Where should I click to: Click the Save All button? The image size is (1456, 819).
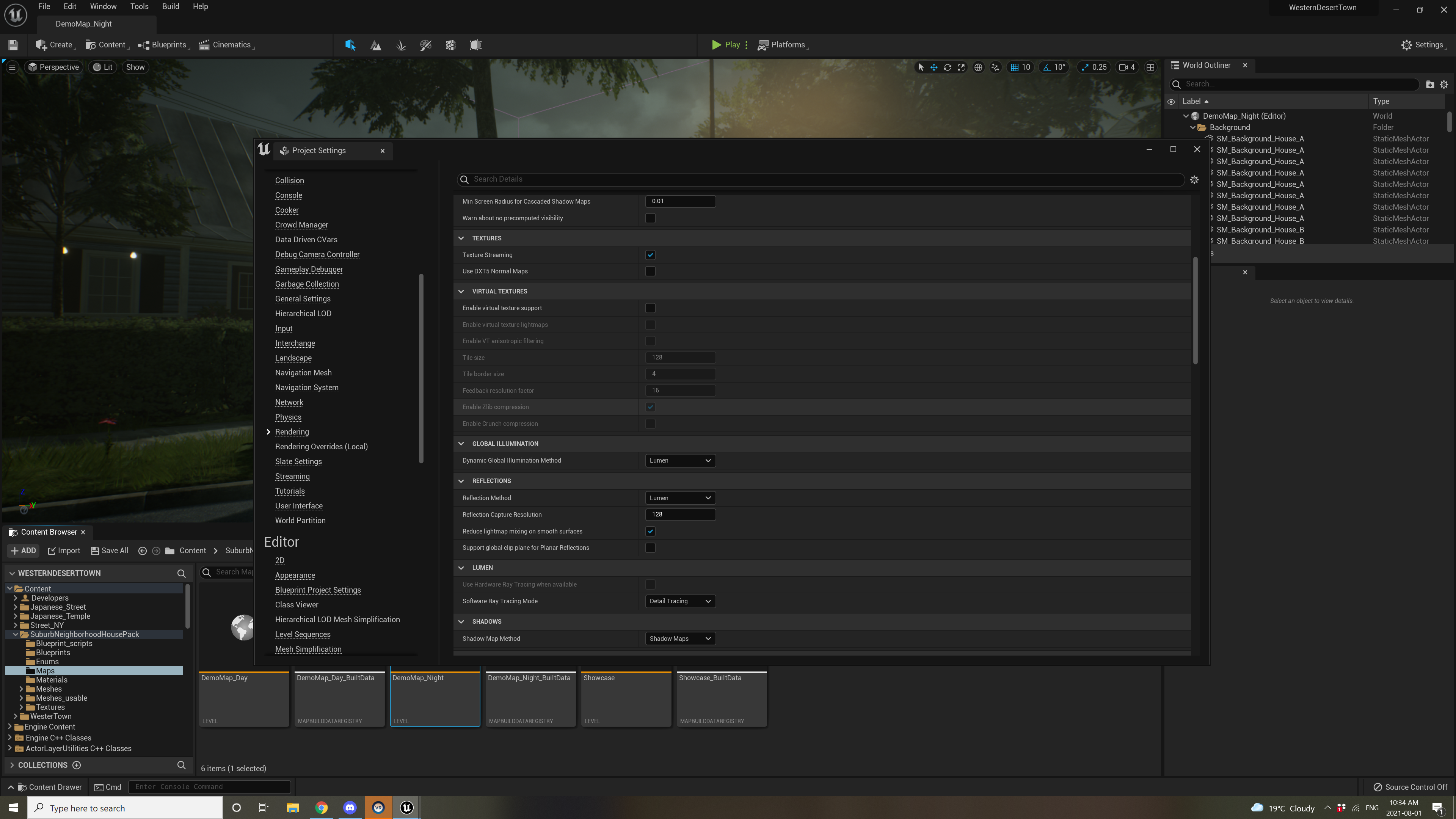(110, 550)
